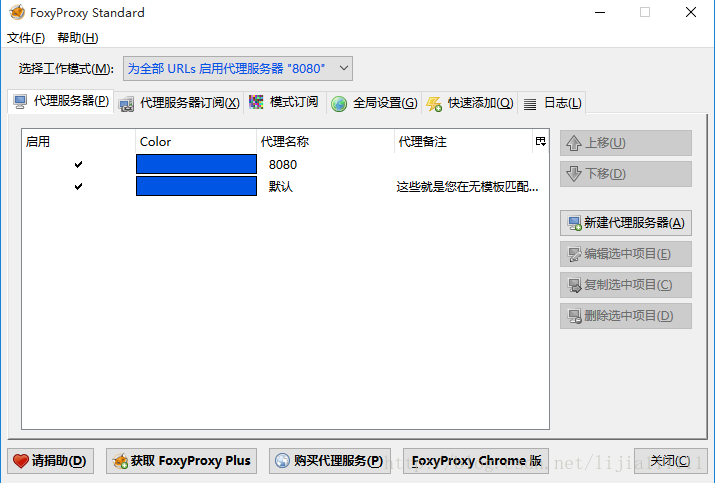Click the 默认 proxy note text 这些就是您在无模板匹配
This screenshot has width=715, height=483.
click(467, 187)
